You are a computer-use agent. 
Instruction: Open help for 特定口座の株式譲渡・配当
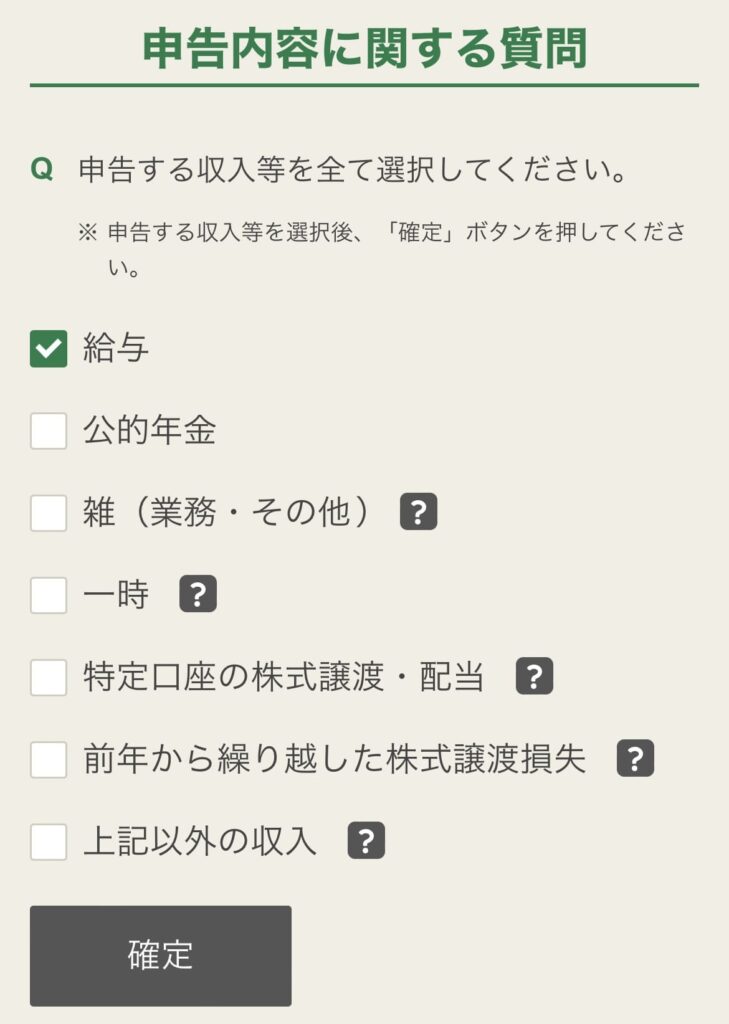coord(535,677)
